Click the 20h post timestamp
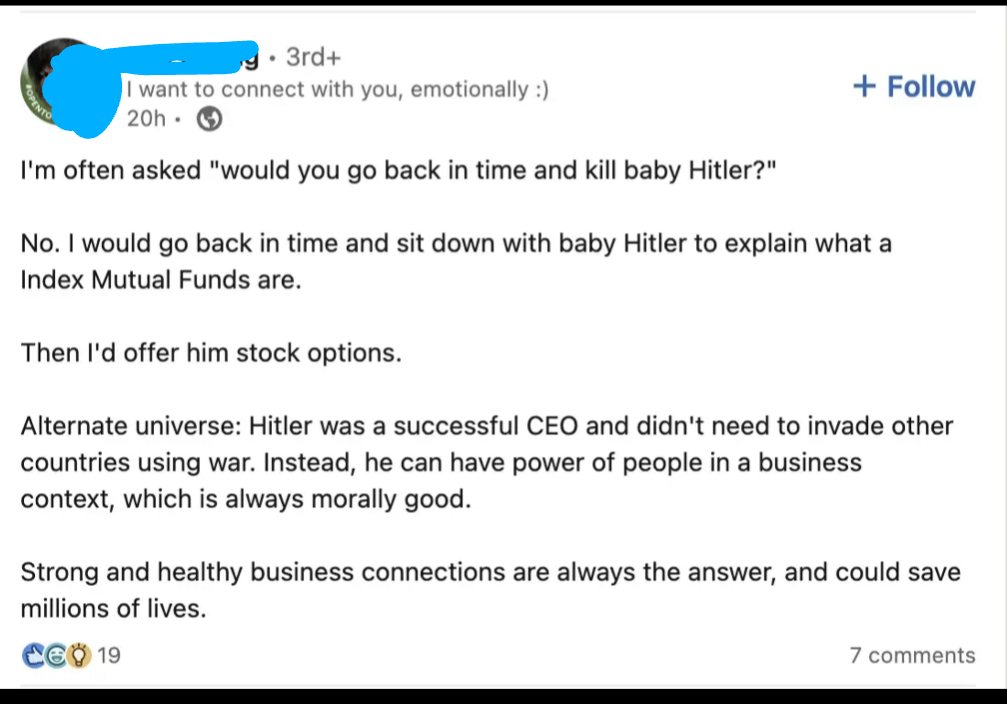Image resolution: width=1007 pixels, height=704 pixels. 146,119
